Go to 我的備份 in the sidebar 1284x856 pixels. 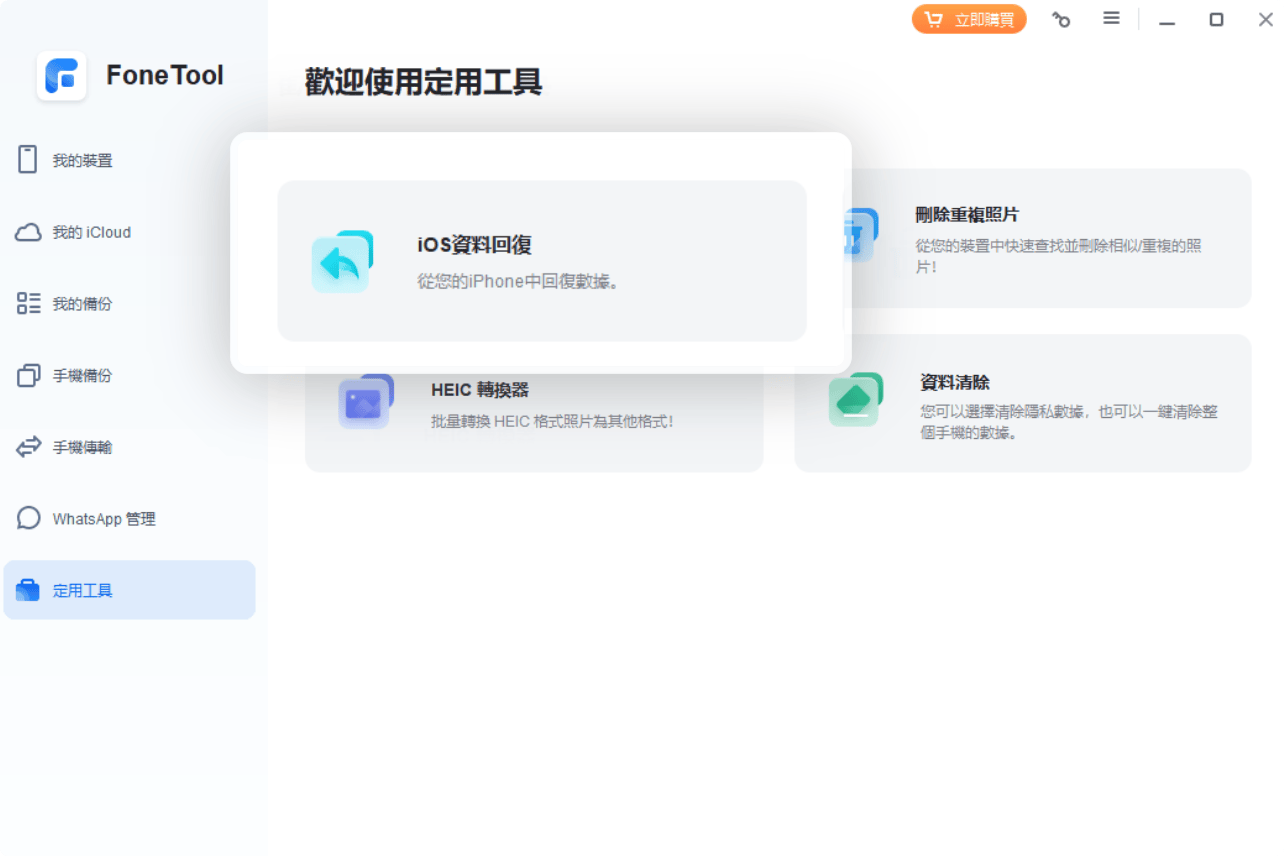[x=82, y=304]
